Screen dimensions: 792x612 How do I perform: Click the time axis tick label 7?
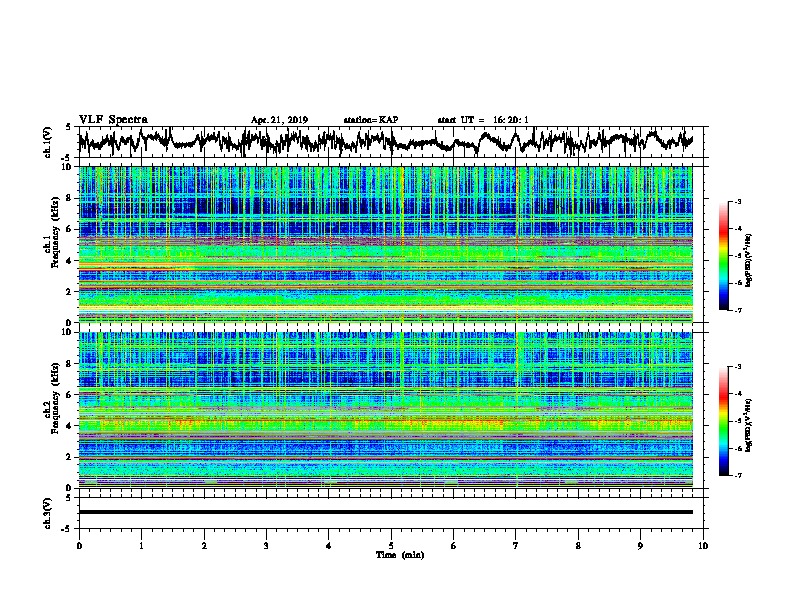[x=516, y=545]
